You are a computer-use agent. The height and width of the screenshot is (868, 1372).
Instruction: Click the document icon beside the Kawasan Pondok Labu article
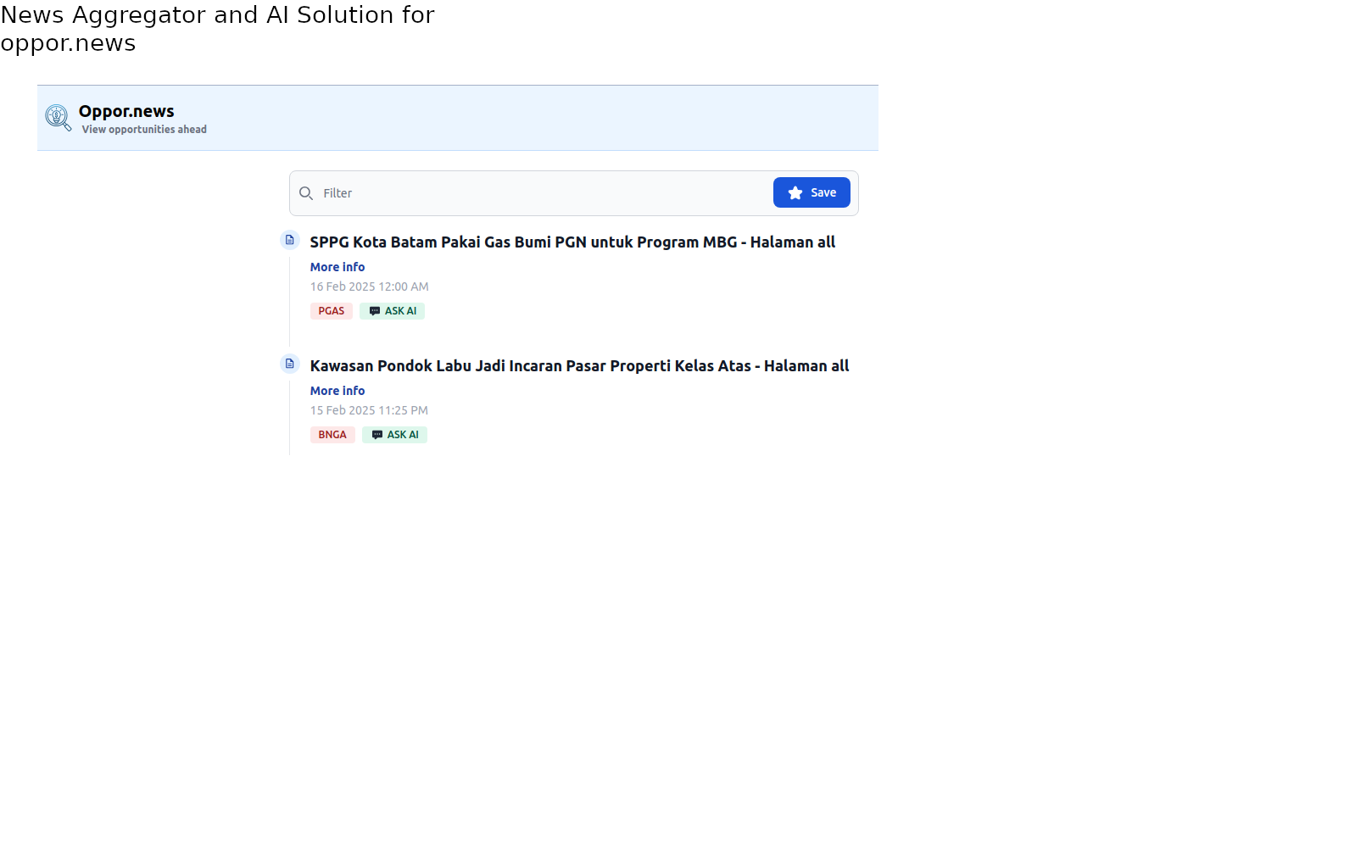pos(290,364)
